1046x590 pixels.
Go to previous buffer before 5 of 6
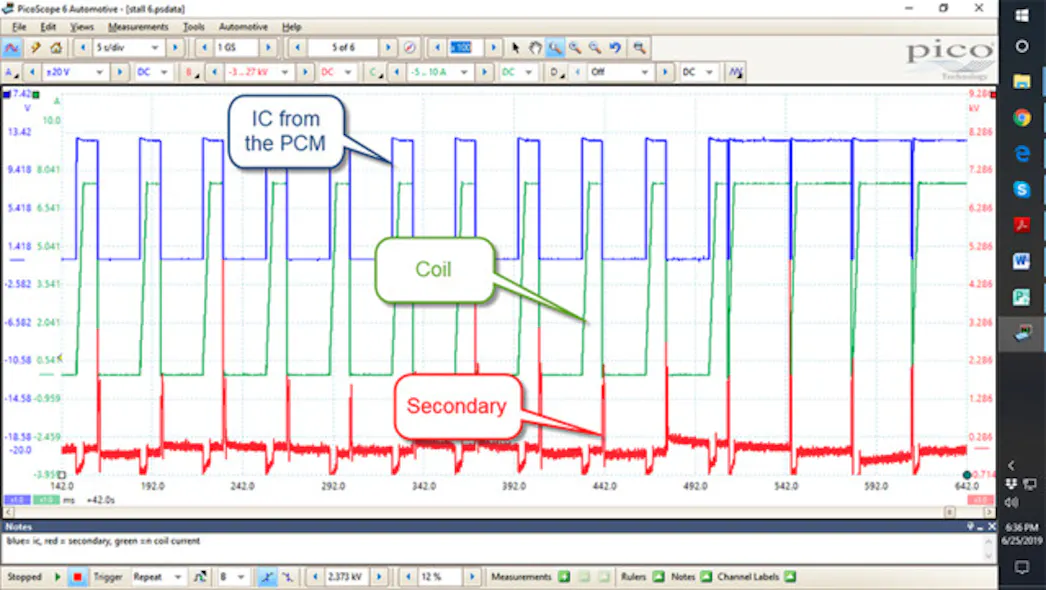point(298,48)
